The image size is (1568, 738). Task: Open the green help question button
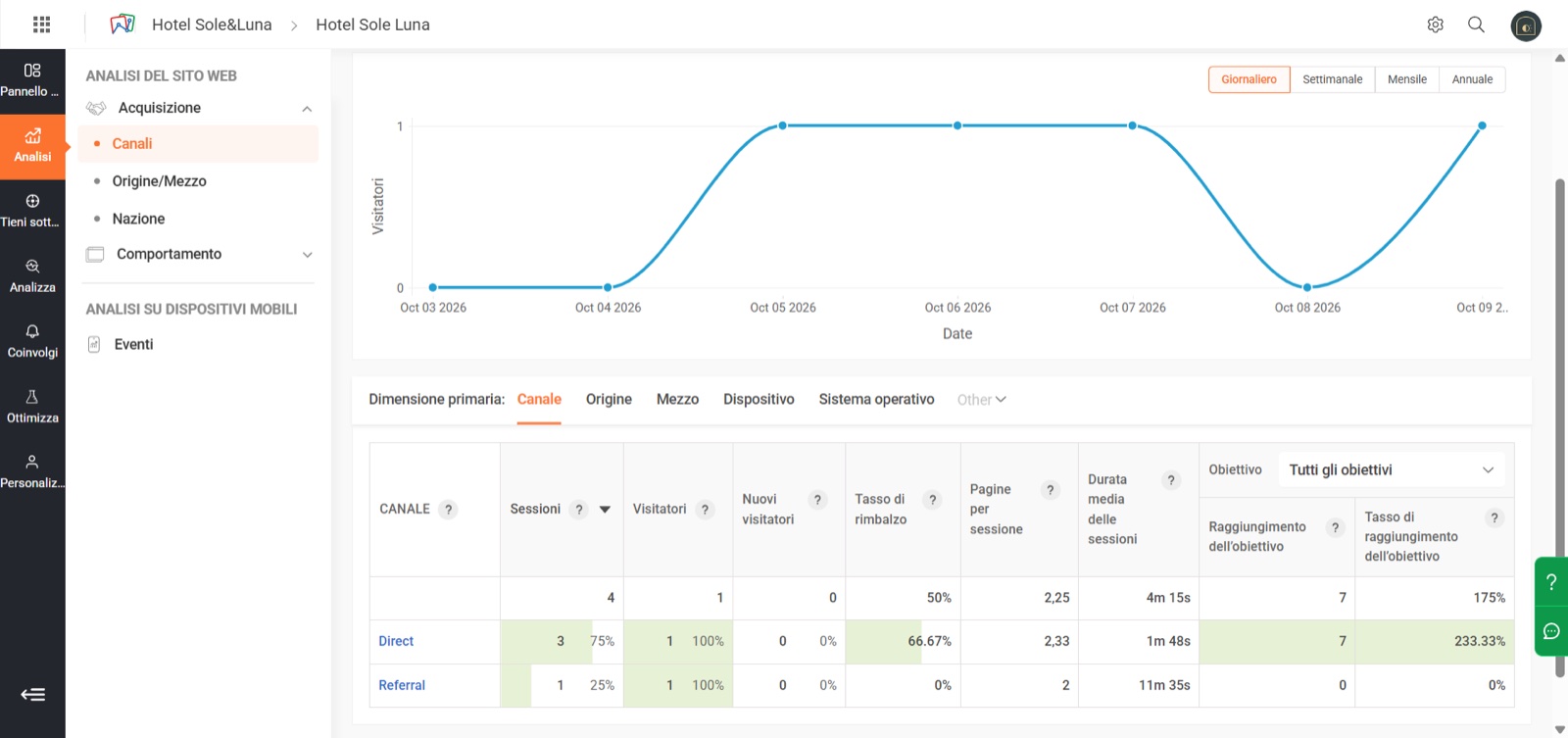(x=1551, y=582)
